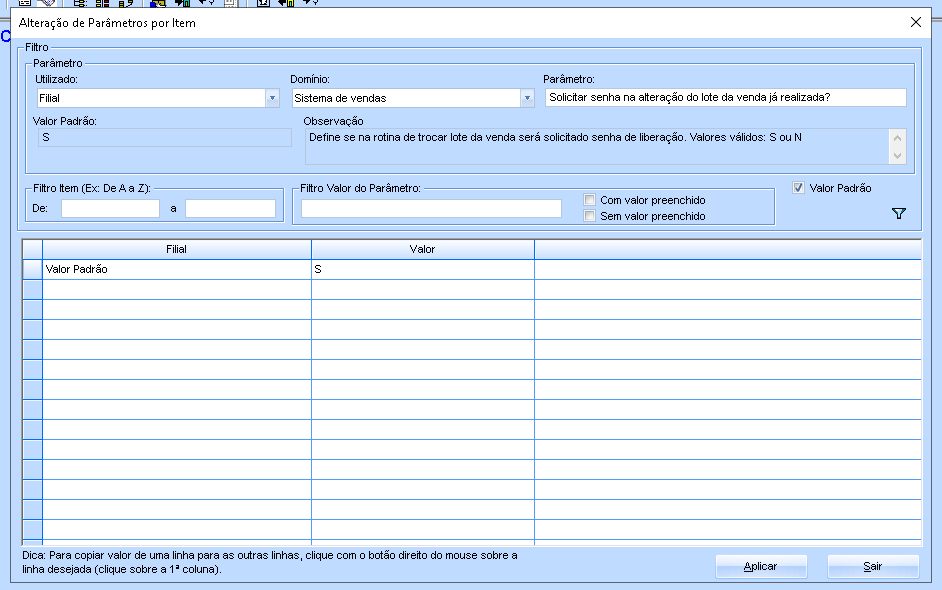This screenshot has width=942, height=590.
Task: Select the Valor cell containing S
Action: tap(422, 270)
